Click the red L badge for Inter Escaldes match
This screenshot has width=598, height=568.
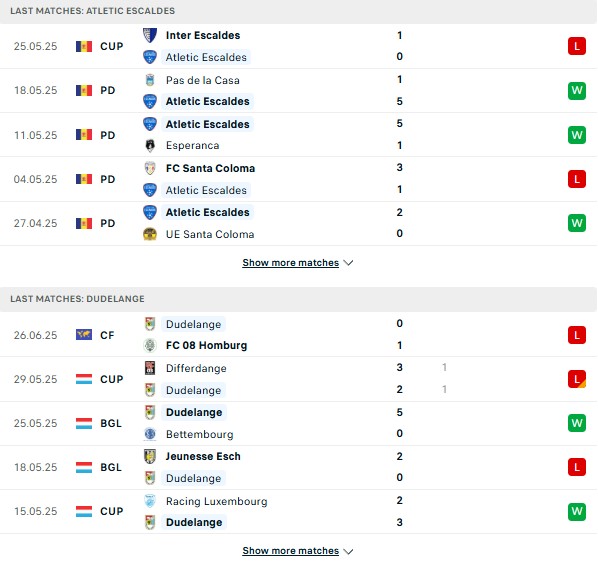coord(577,46)
